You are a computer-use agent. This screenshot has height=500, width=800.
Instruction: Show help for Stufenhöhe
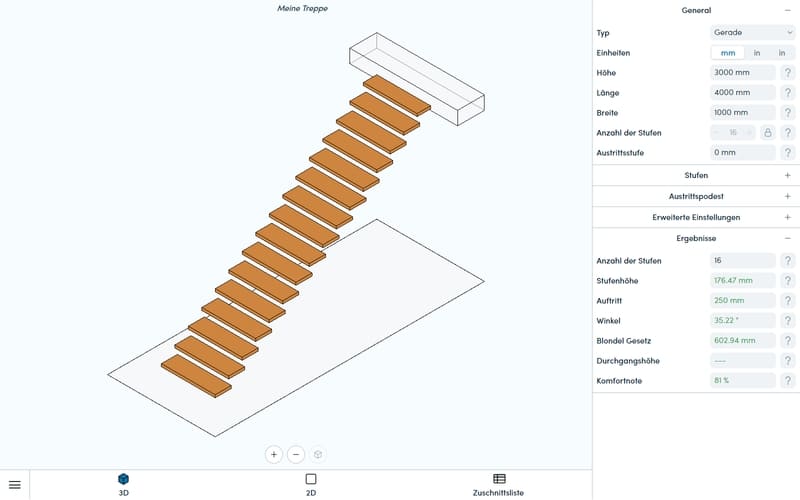(x=788, y=280)
